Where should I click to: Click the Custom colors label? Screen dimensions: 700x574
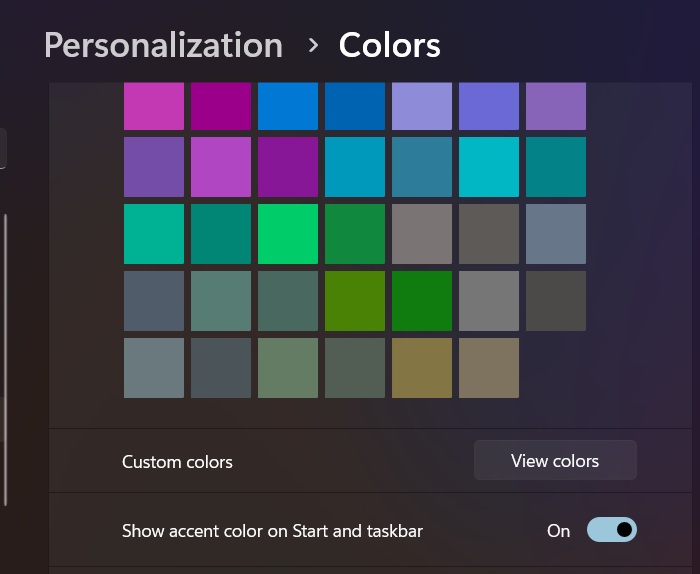pos(177,462)
